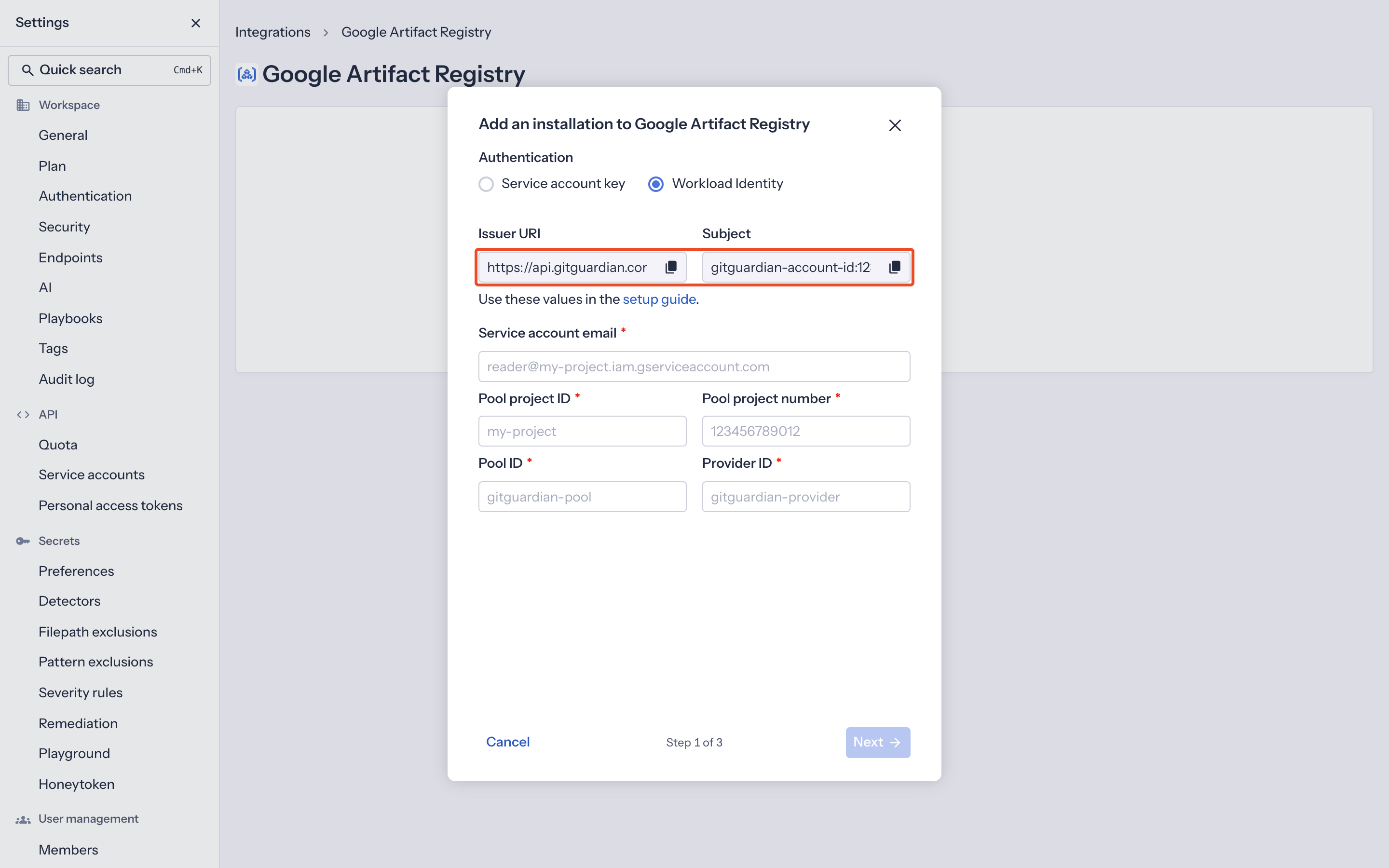Click the Pool project number field

point(806,431)
